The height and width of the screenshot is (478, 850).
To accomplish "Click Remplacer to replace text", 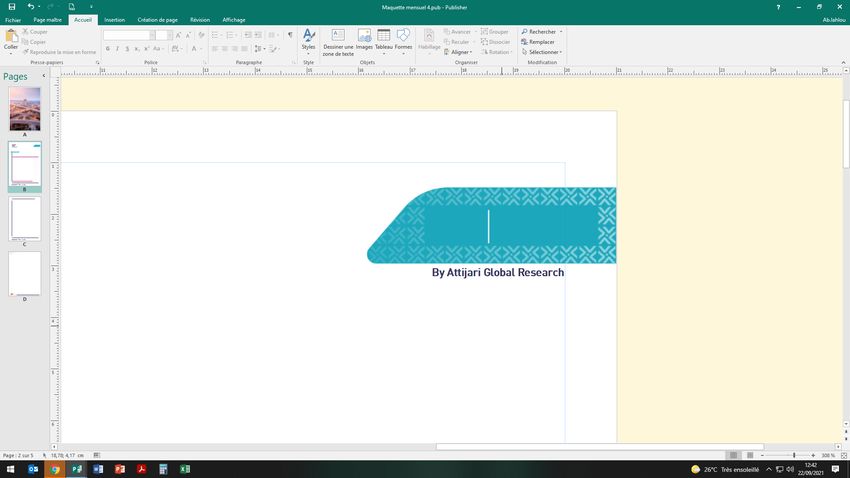I will tap(538, 42).
